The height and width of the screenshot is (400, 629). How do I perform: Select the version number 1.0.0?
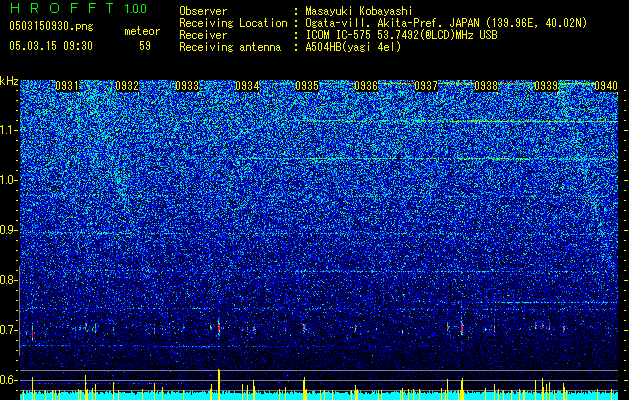click(x=136, y=9)
